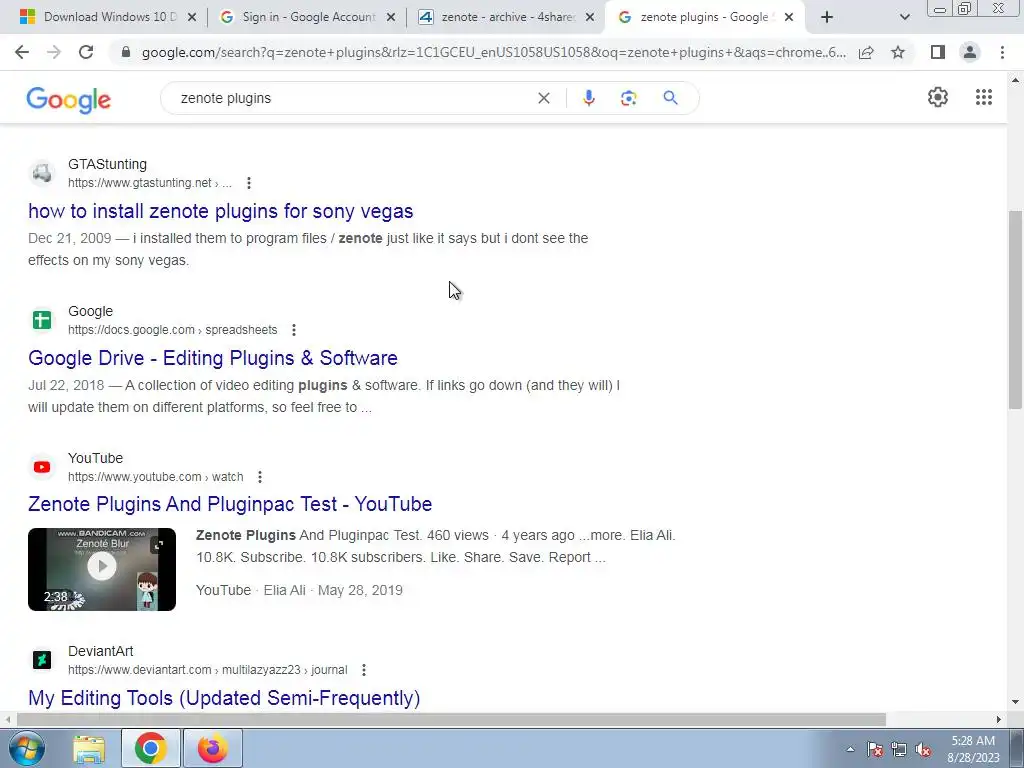Bookmark this page with the star icon

898,52
